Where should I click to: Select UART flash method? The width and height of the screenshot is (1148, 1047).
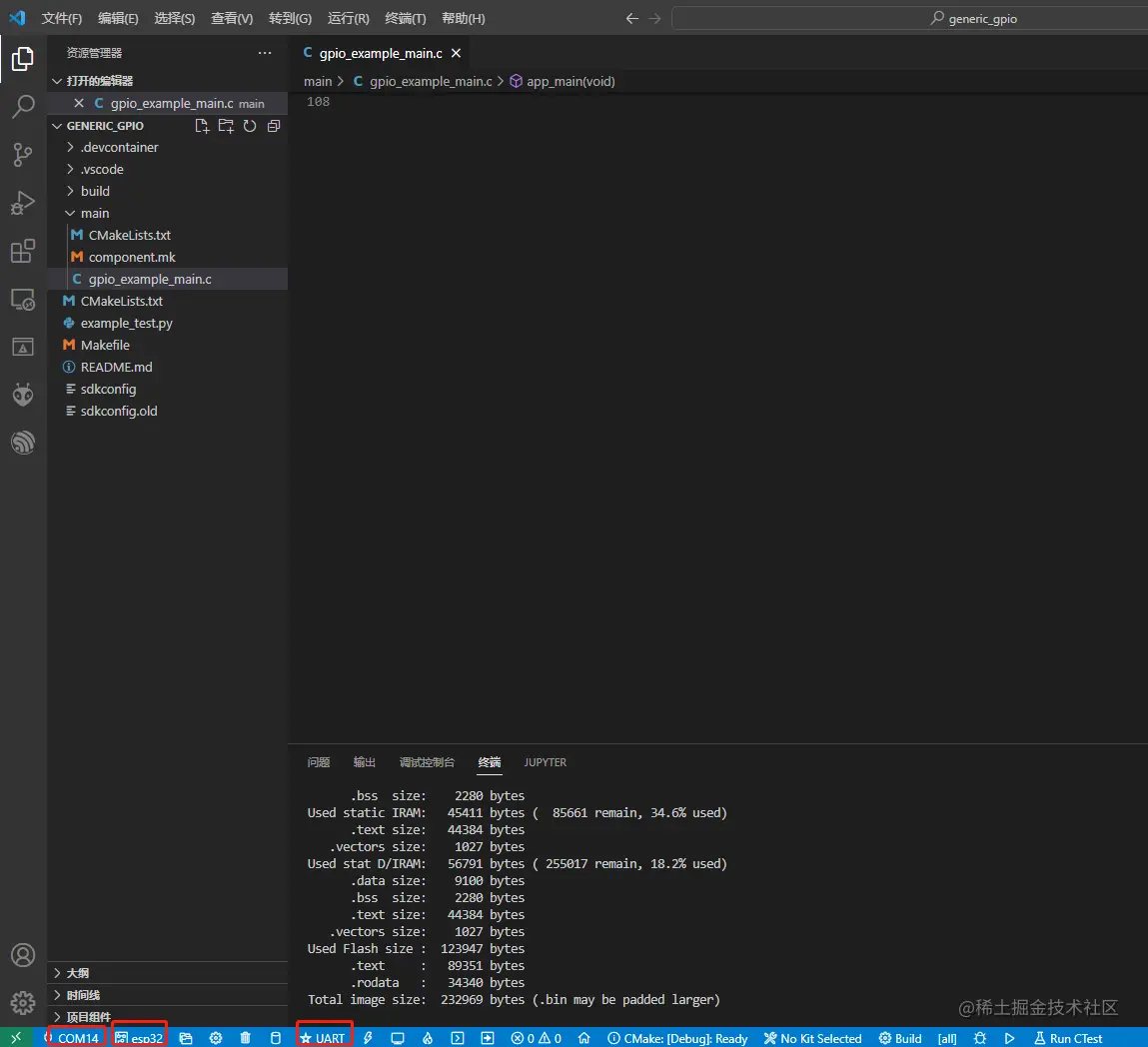[x=322, y=1038]
